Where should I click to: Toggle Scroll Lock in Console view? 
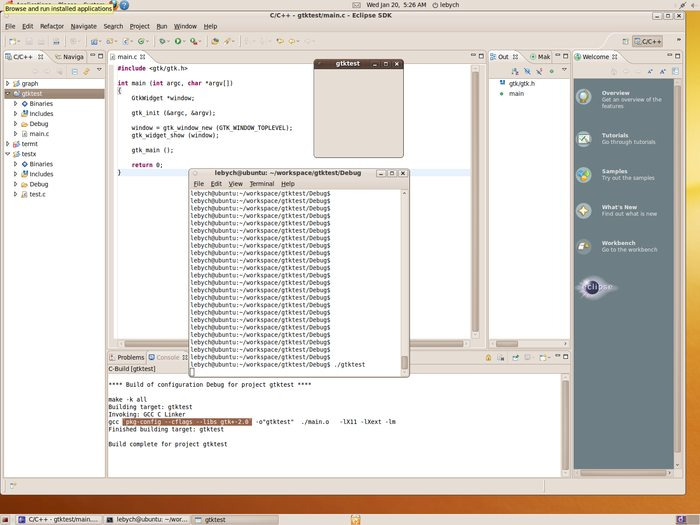click(x=488, y=357)
